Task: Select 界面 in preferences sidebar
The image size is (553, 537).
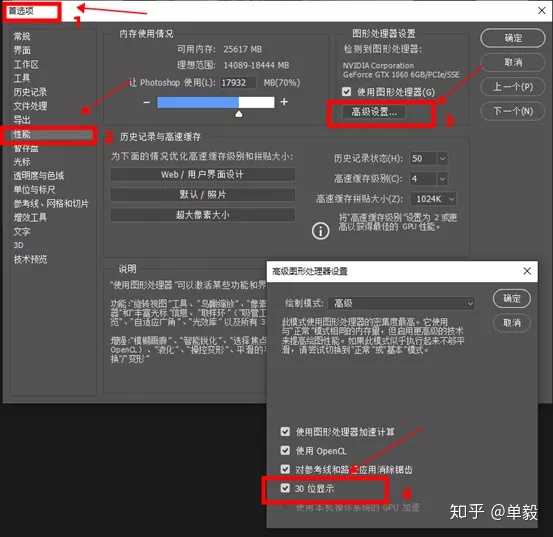Action: click(22, 50)
